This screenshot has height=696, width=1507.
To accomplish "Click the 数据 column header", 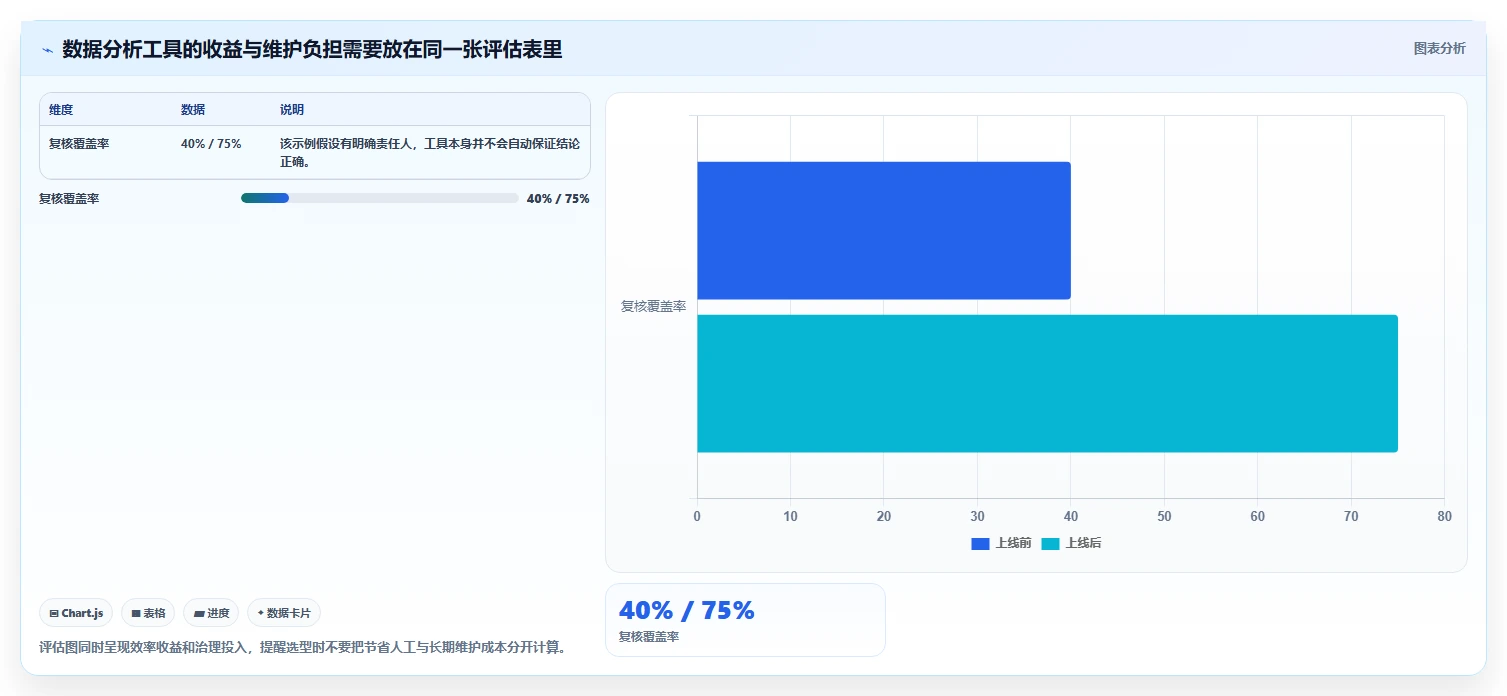I will (x=193, y=110).
